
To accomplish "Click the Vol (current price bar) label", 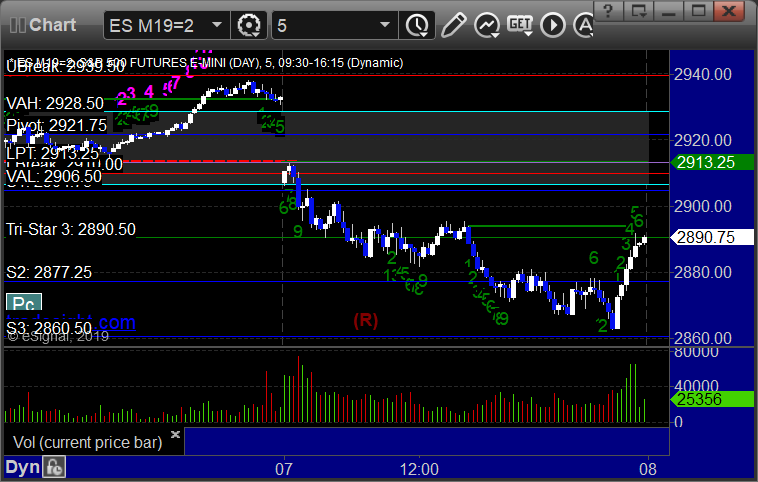I will pos(87,442).
